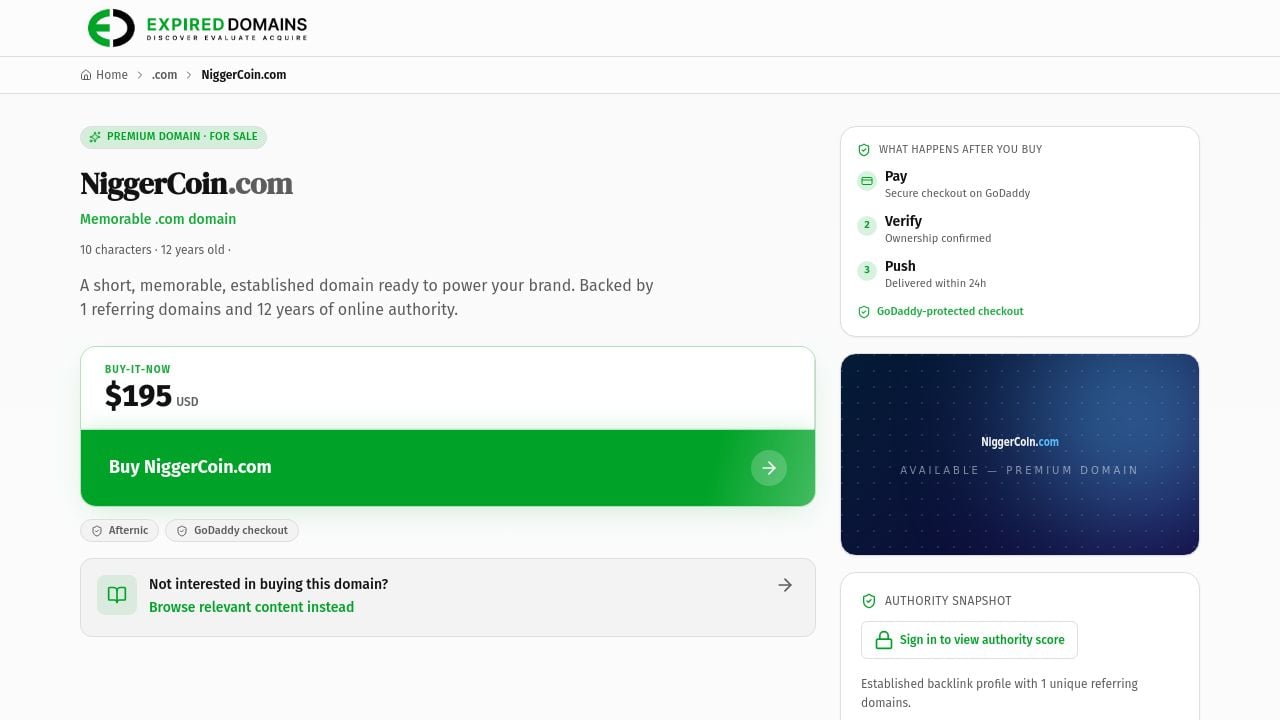The width and height of the screenshot is (1280, 720).
Task: Click the $195 price
Action: tap(138, 396)
